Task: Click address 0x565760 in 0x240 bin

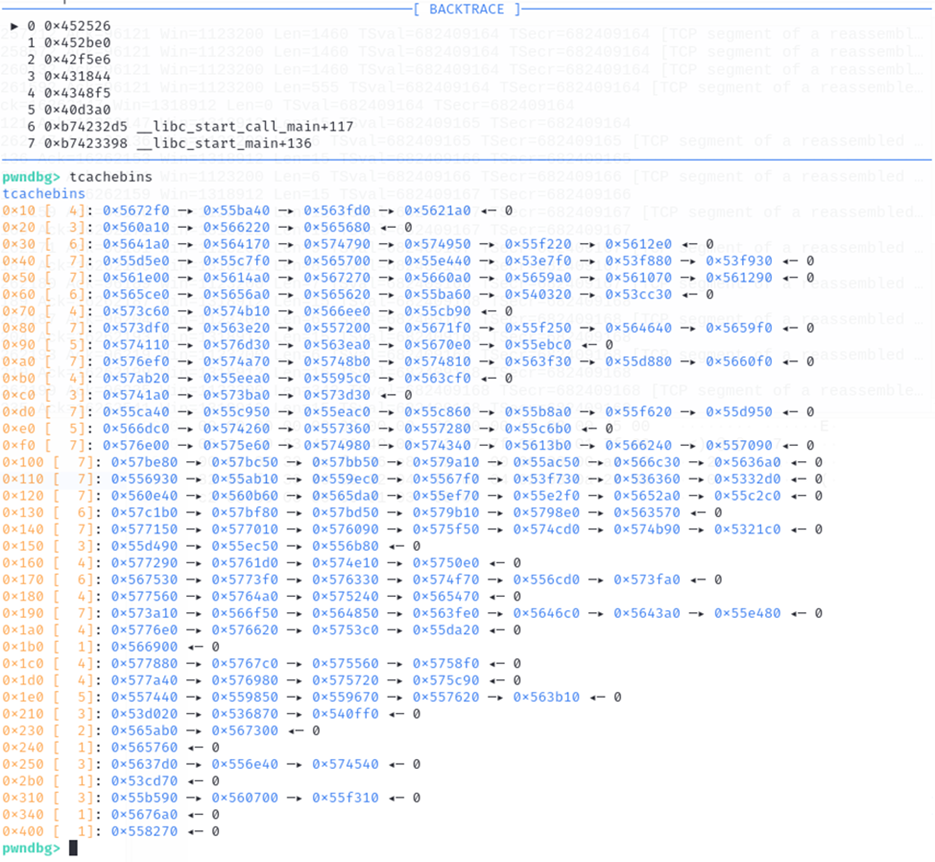Action: (x=144, y=747)
